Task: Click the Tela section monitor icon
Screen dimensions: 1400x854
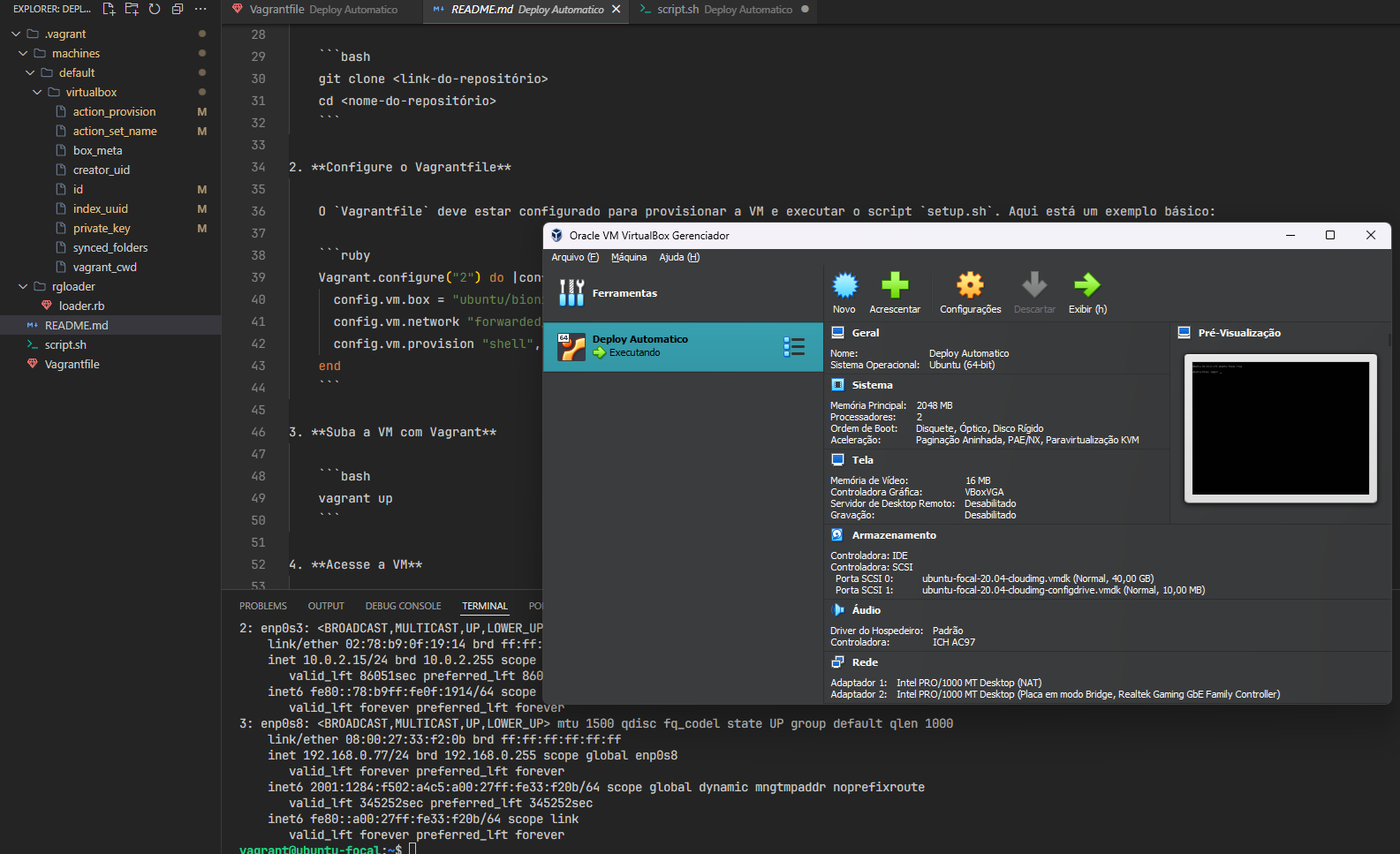Action: point(837,460)
